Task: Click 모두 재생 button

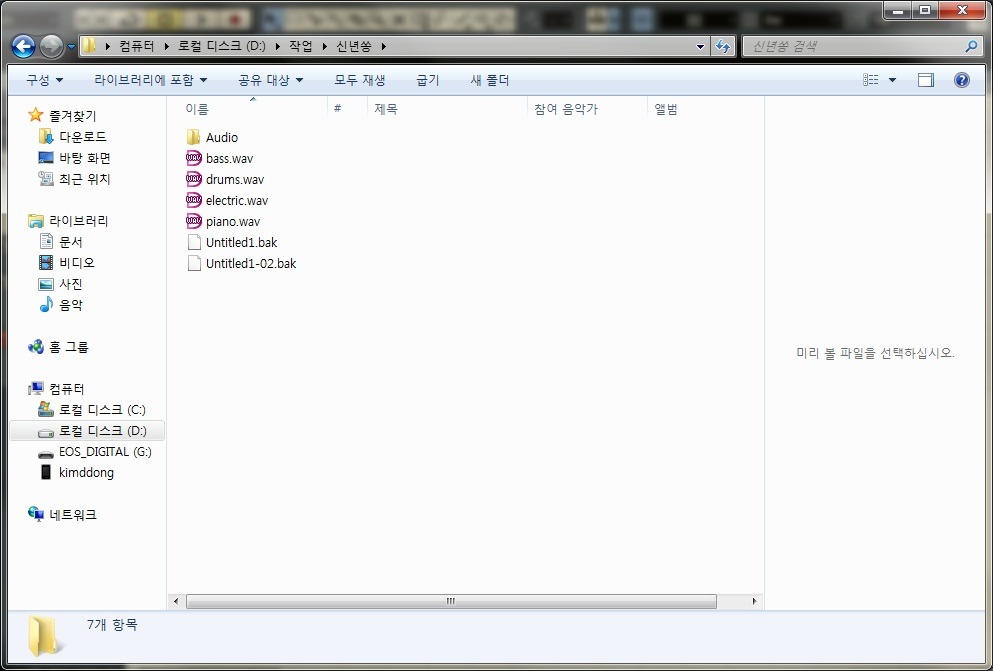Action: coord(360,80)
